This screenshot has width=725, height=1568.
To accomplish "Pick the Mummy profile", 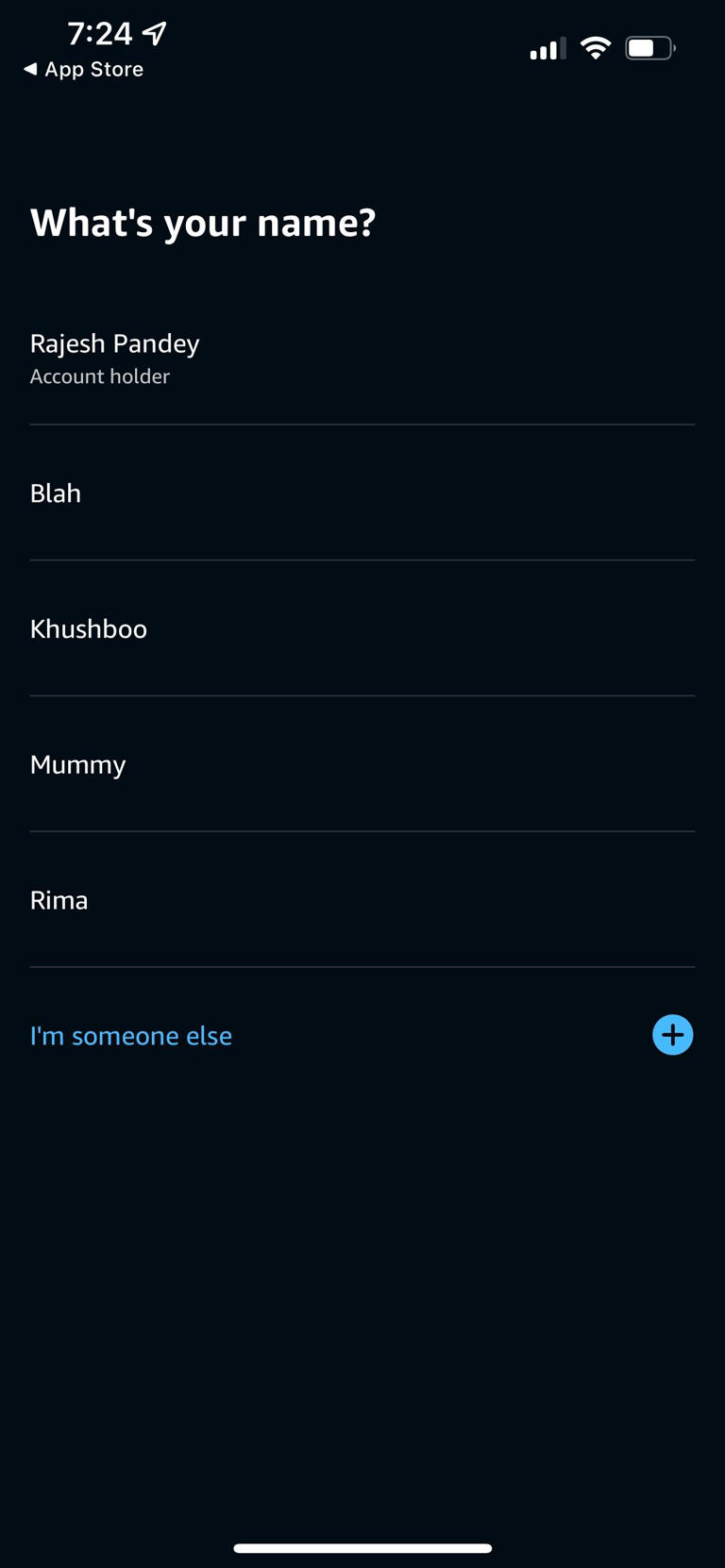I will click(x=78, y=765).
